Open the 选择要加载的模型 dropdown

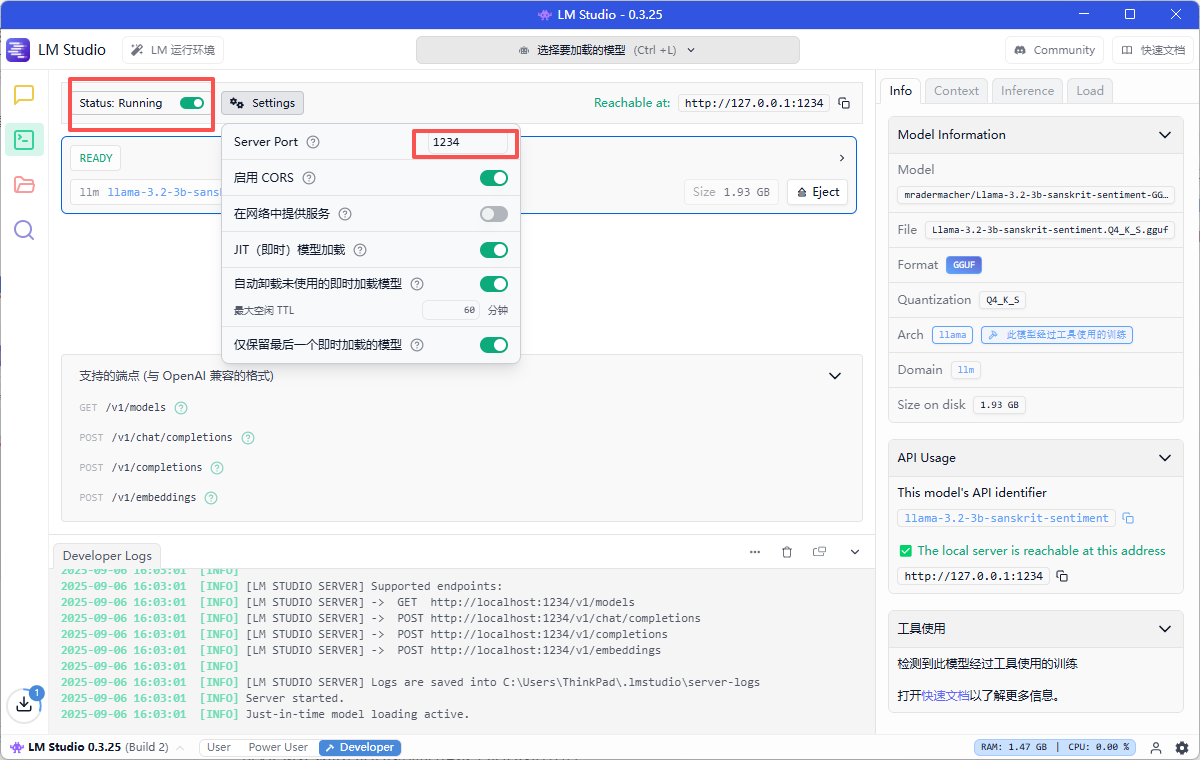(x=608, y=50)
